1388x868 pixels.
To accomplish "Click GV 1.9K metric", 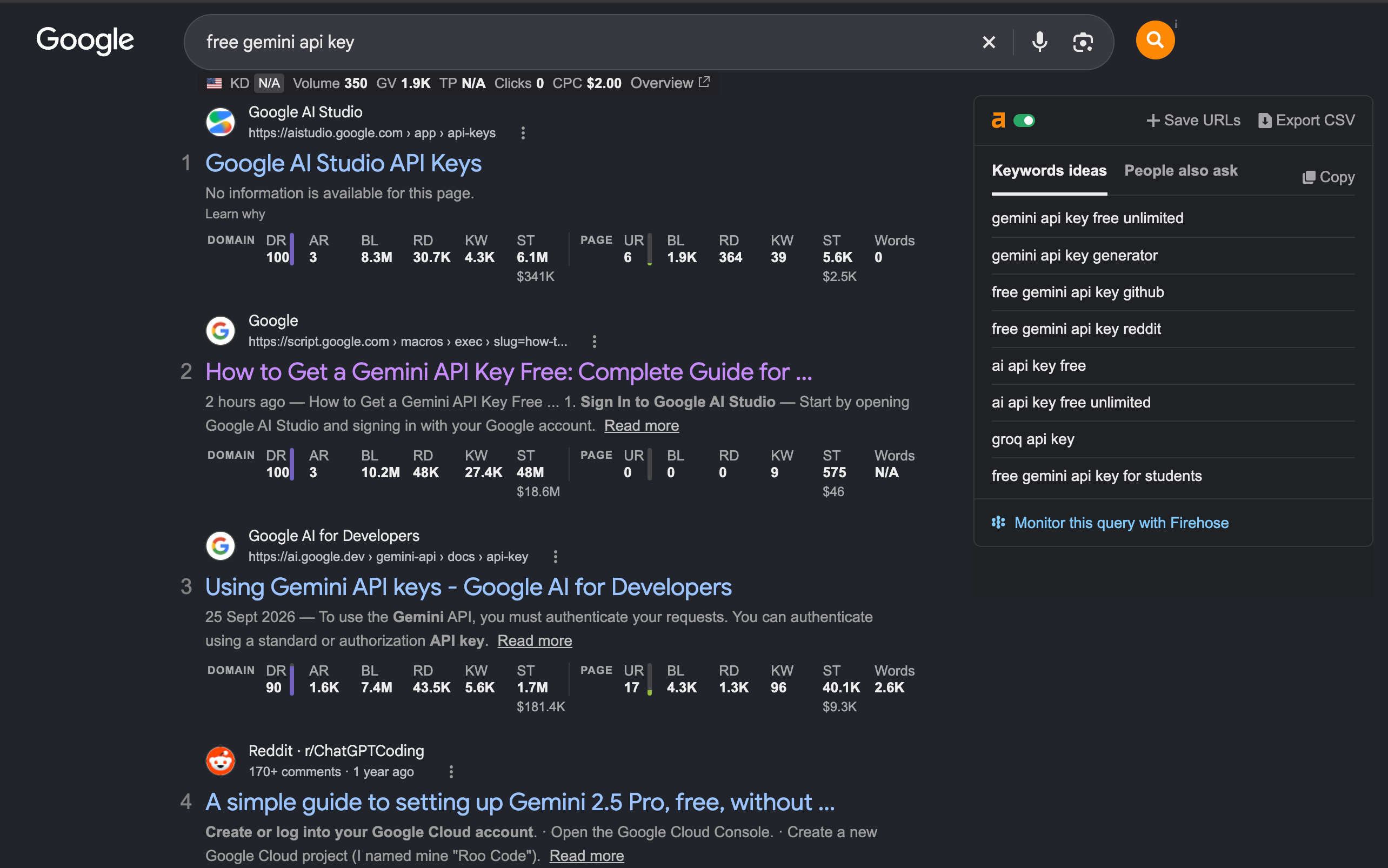I will [403, 83].
